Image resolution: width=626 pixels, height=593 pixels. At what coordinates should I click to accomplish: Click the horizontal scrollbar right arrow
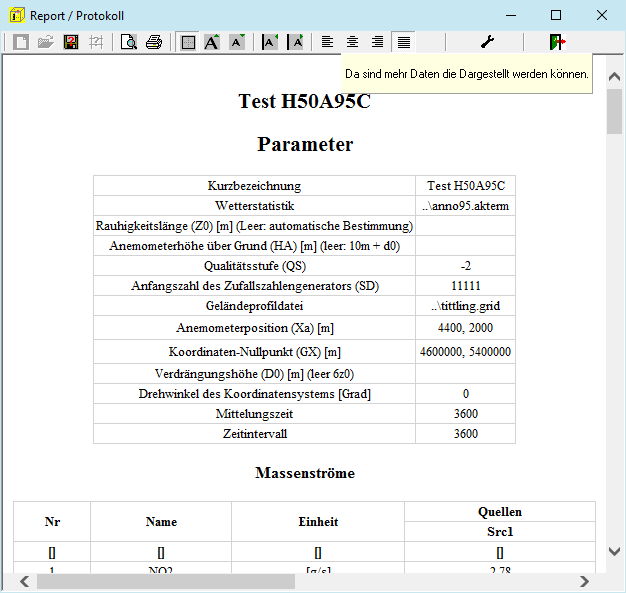[x=584, y=581]
